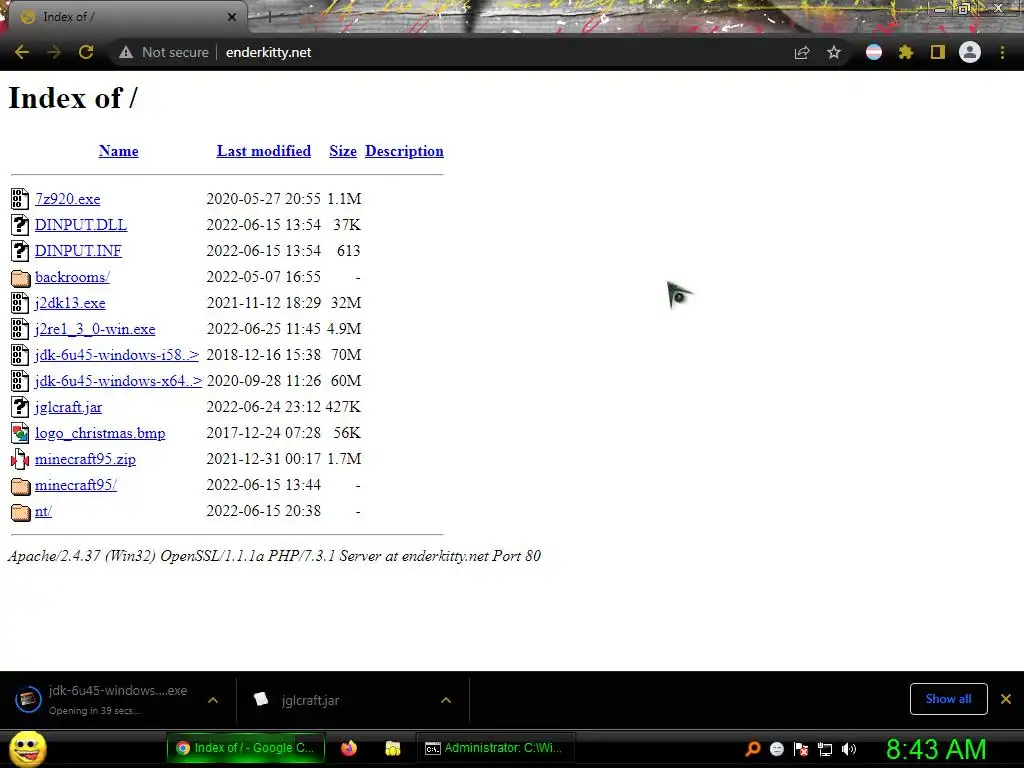Click the network tray icon
1024x768 pixels.
point(825,749)
